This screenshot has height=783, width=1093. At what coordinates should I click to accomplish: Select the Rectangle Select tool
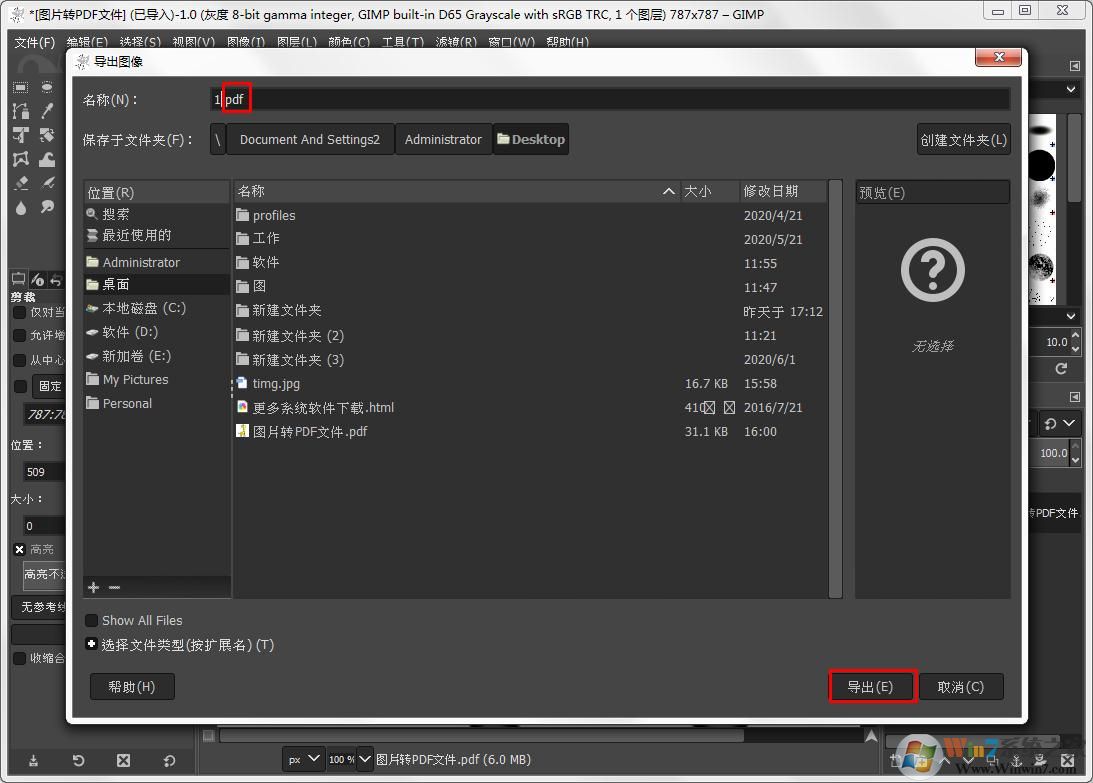(x=21, y=86)
